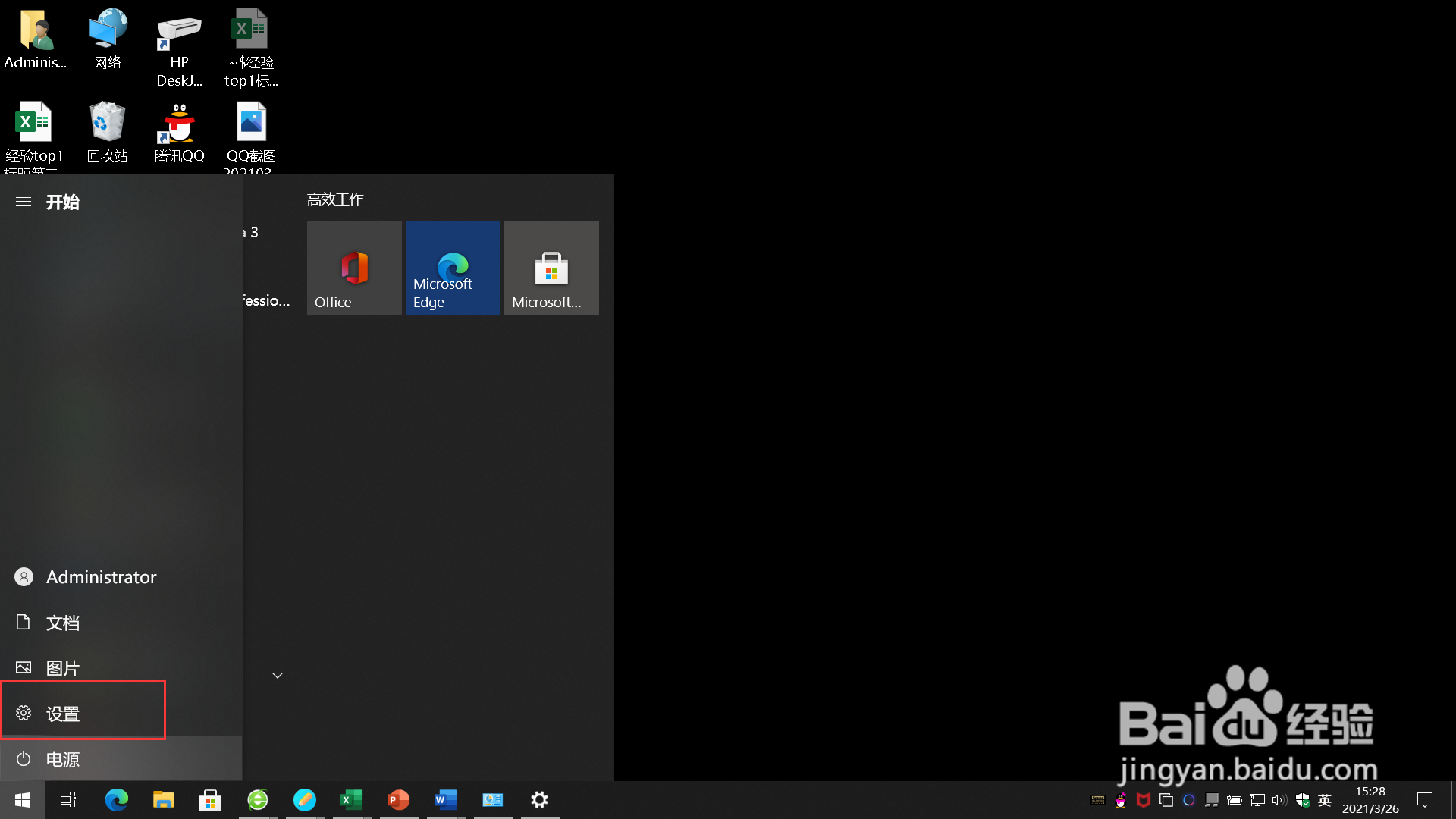Open the volume control in tray

pos(1279,800)
